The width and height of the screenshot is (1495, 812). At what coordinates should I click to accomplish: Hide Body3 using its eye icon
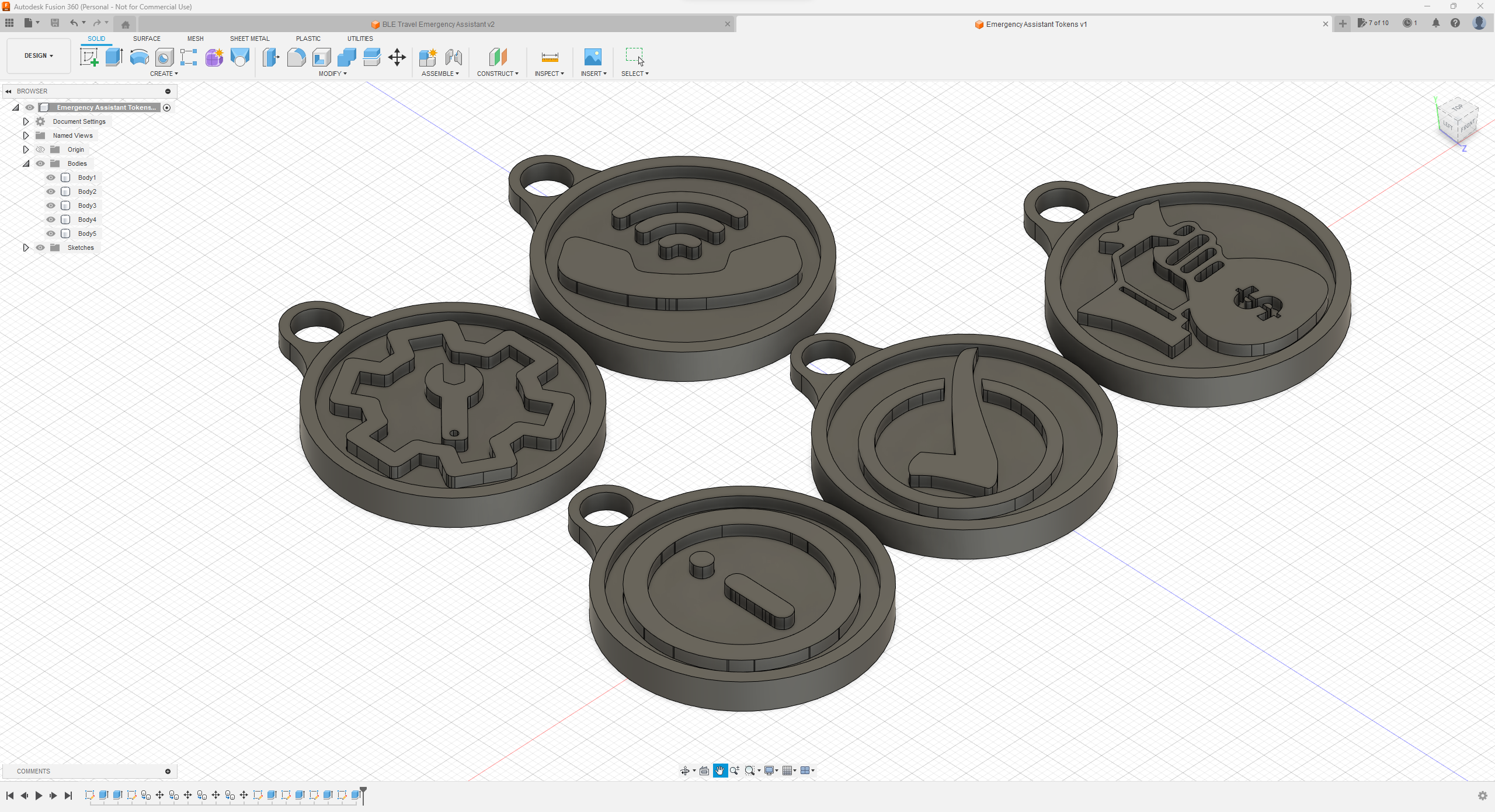point(51,205)
